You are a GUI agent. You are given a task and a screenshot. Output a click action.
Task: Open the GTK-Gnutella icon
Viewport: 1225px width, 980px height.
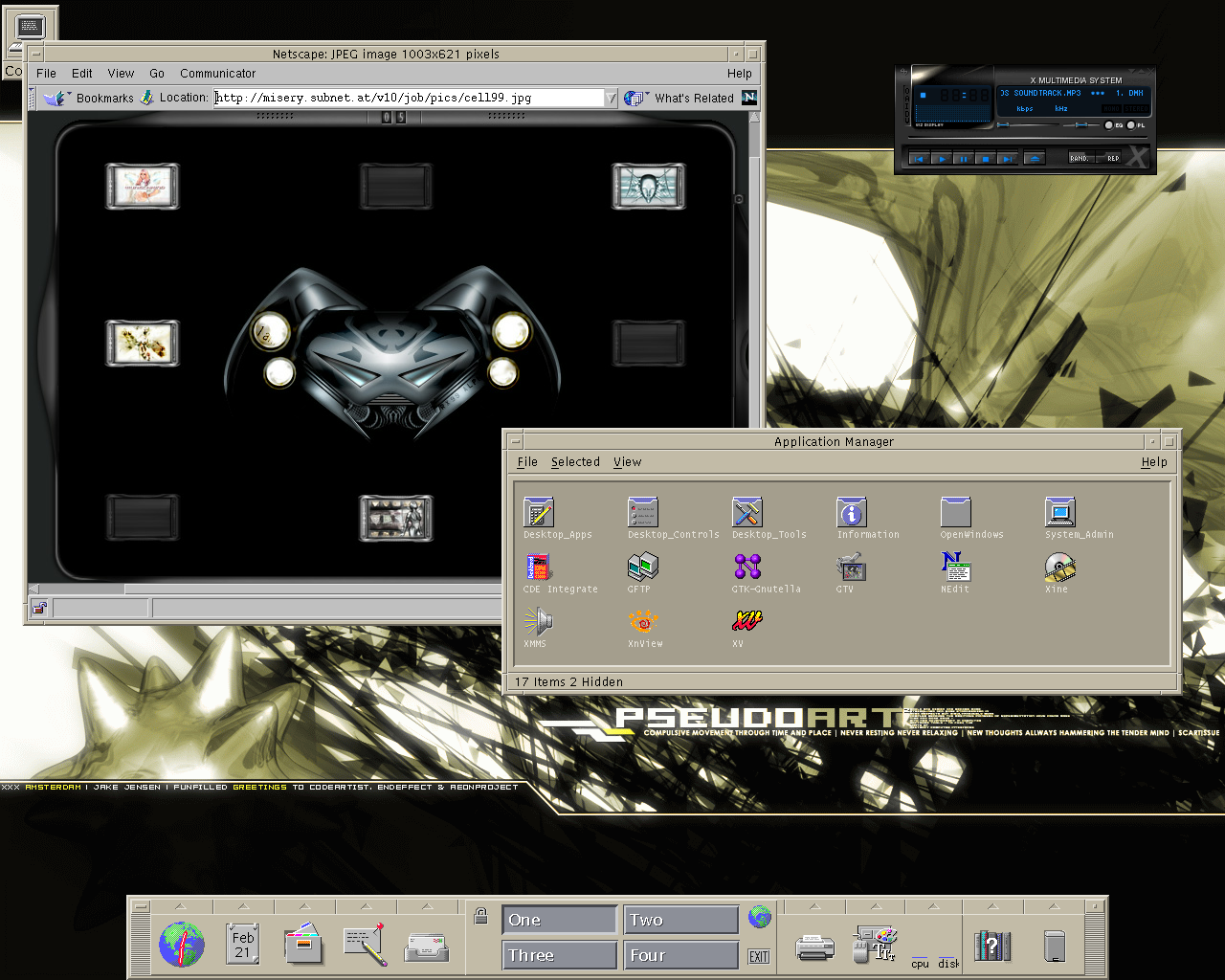[746, 568]
